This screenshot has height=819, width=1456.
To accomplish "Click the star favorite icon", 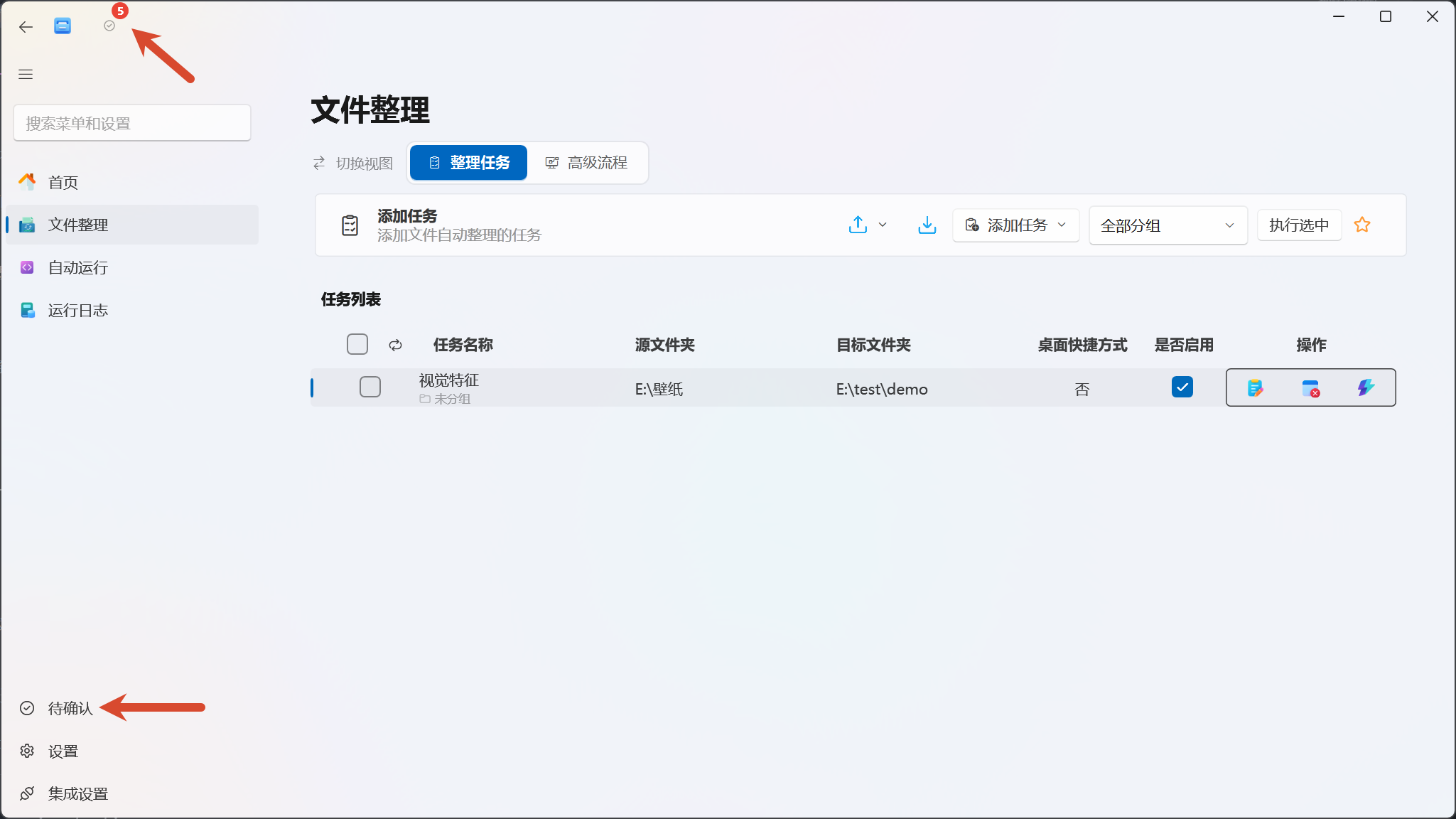I will 1362,225.
